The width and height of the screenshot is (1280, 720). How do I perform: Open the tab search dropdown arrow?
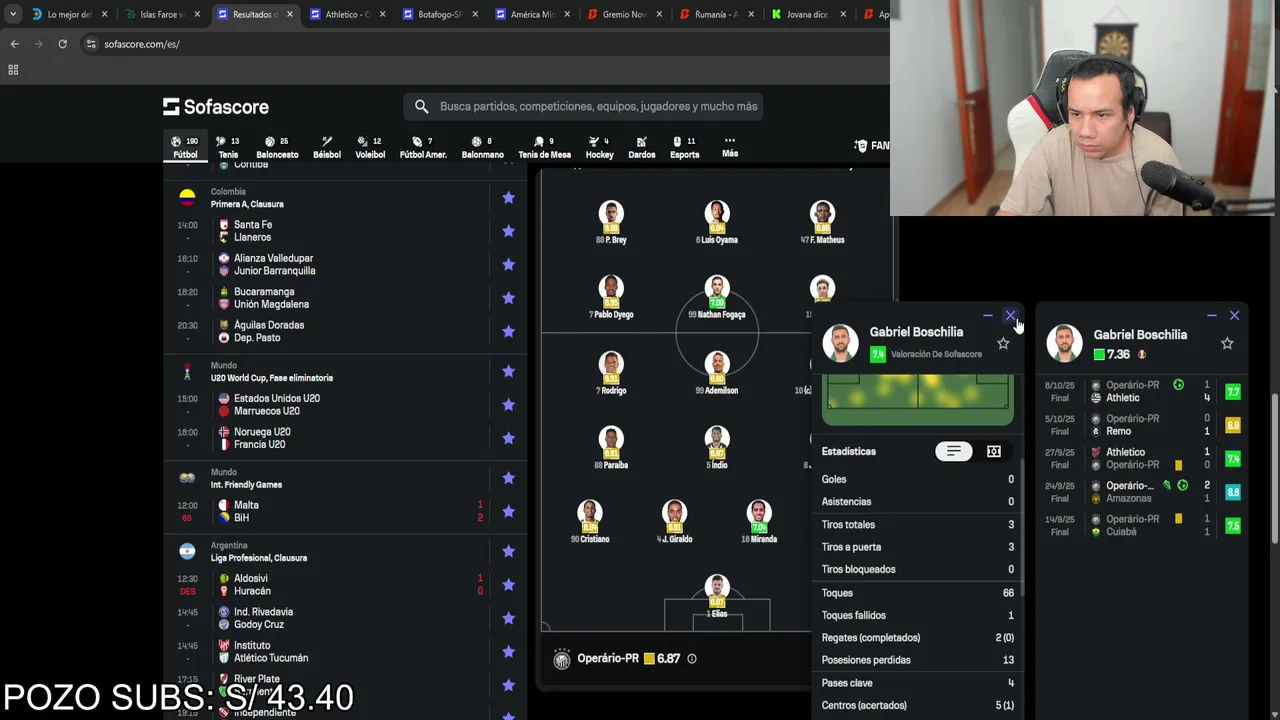[12, 14]
